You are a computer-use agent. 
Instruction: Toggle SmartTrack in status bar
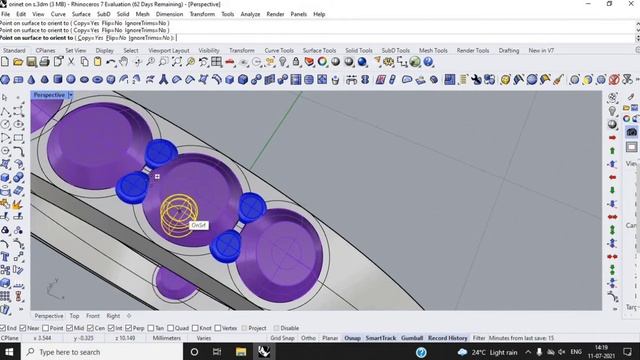click(x=381, y=338)
